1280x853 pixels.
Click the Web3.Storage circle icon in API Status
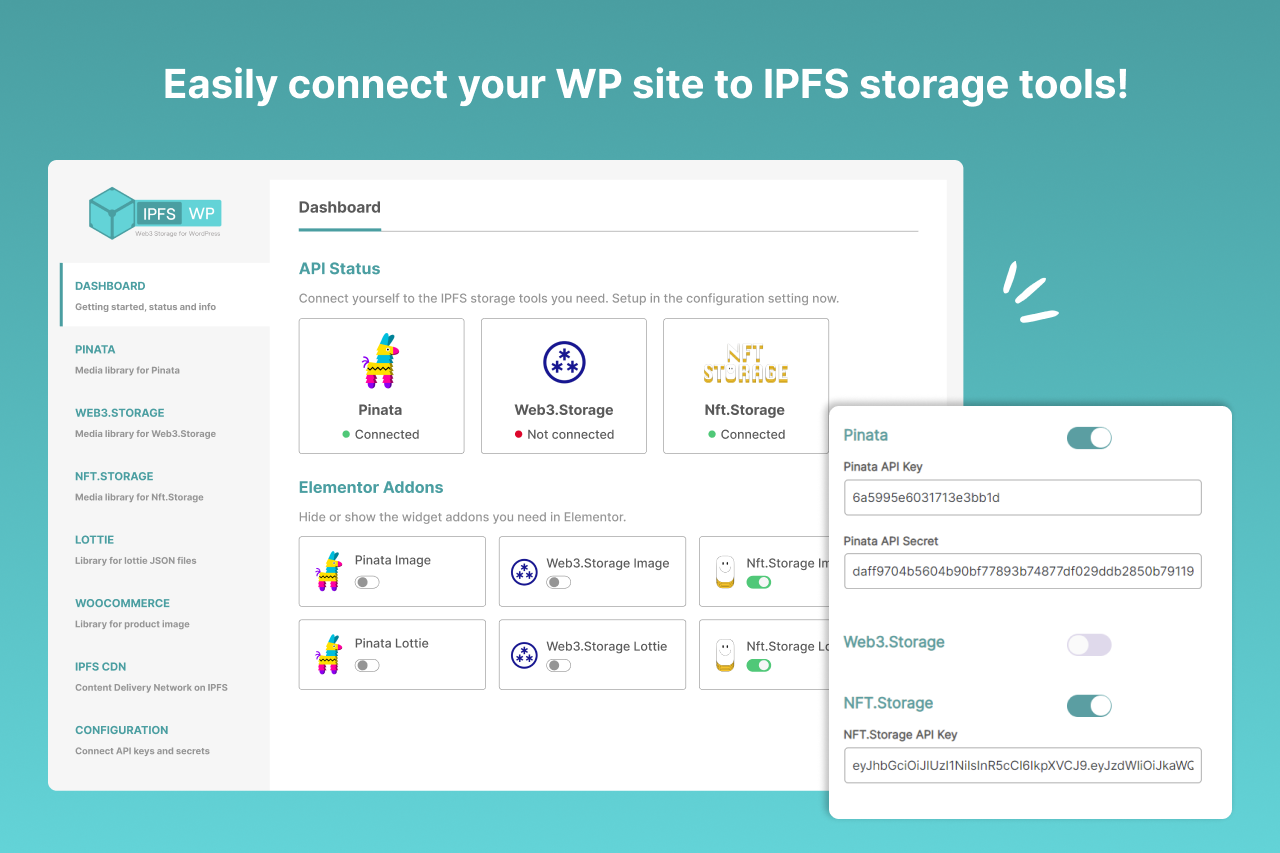563,362
